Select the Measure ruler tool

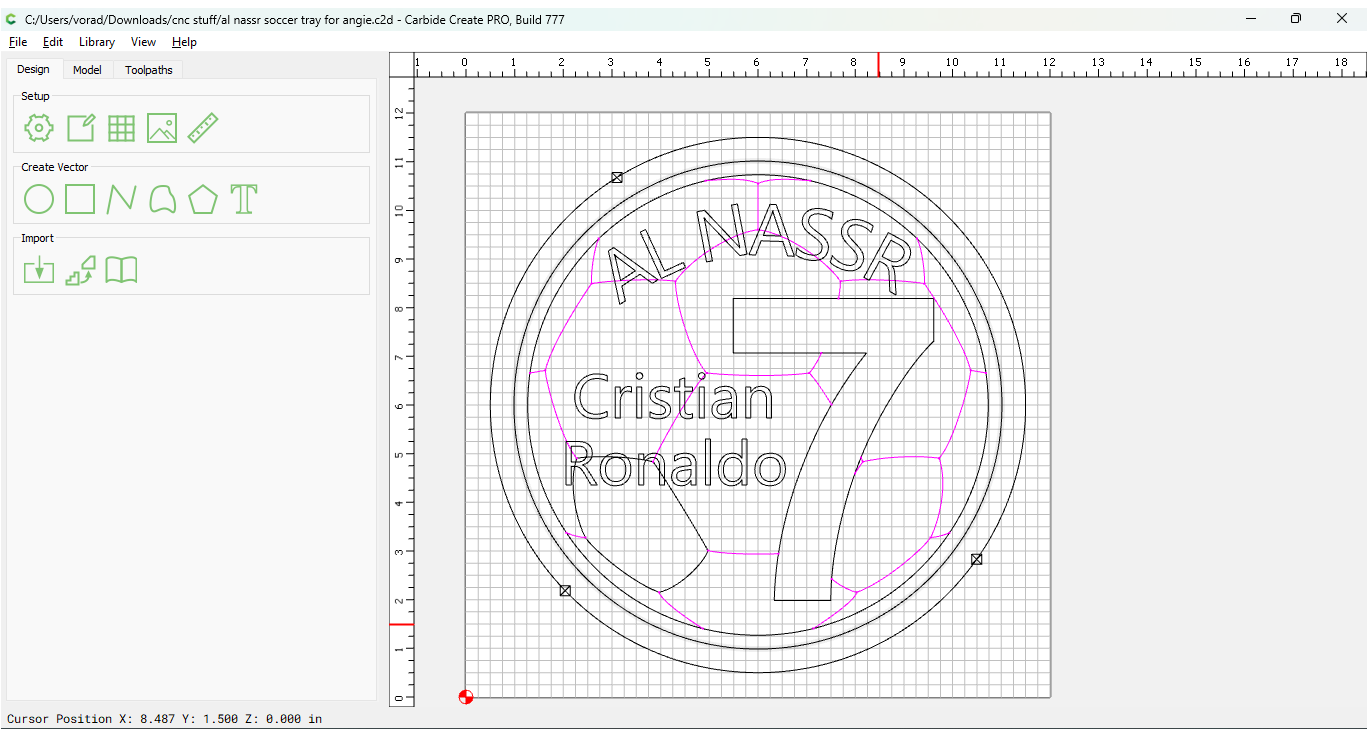203,128
